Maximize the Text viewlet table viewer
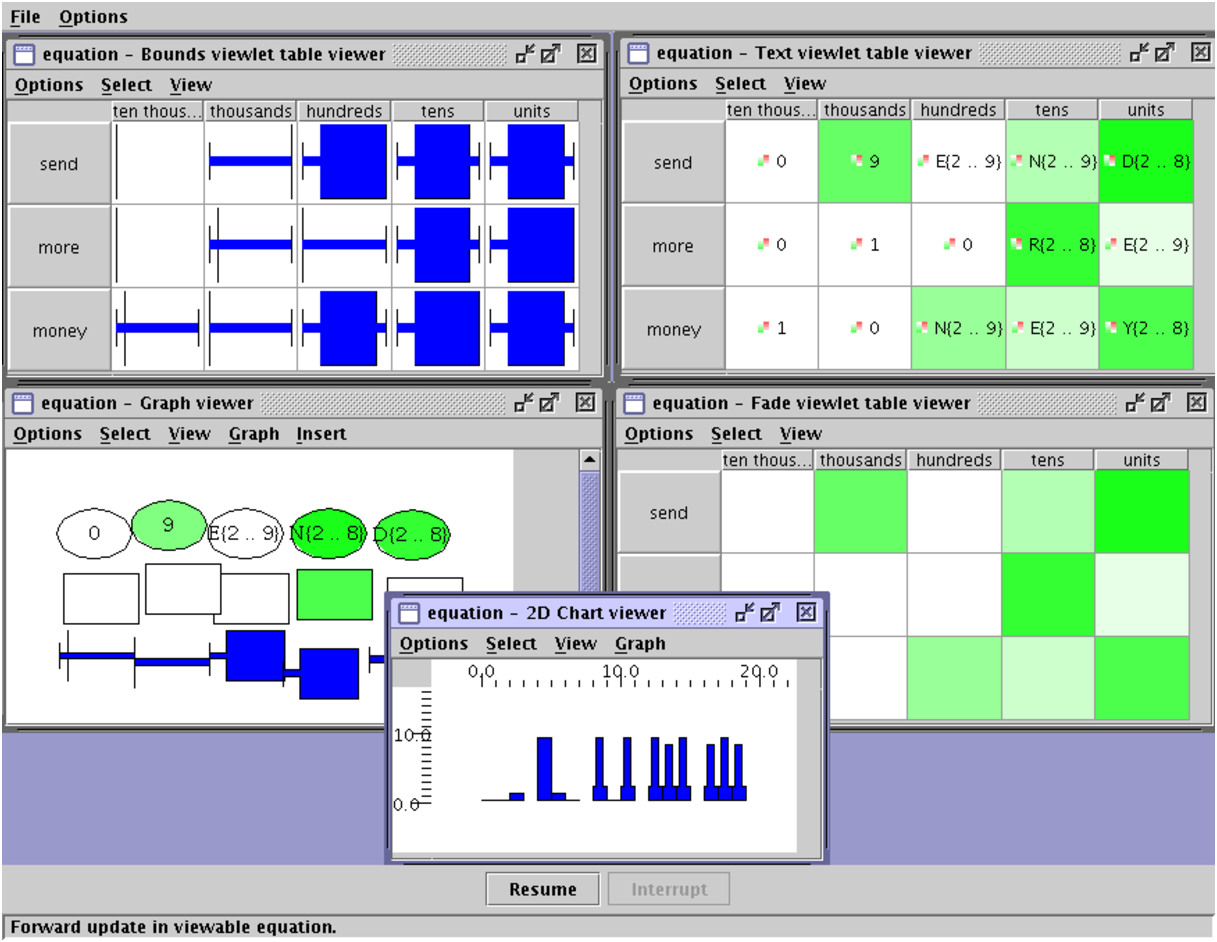 pyautogui.click(x=1163, y=53)
